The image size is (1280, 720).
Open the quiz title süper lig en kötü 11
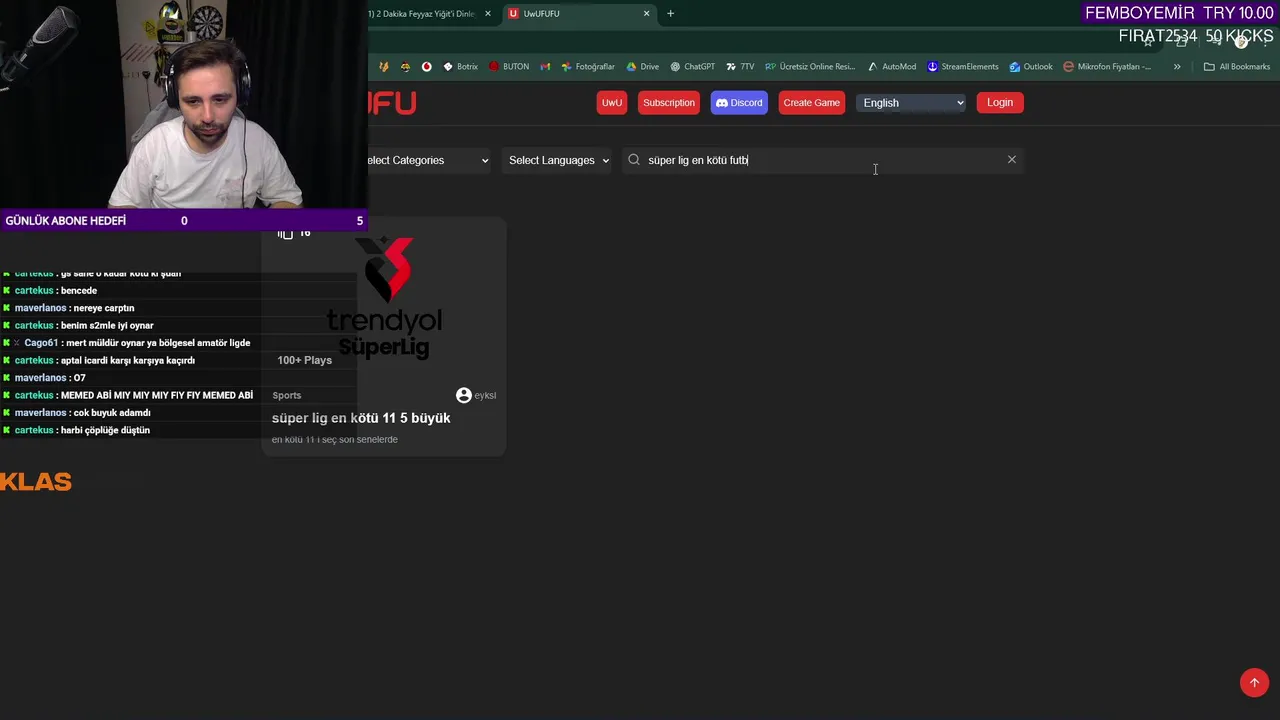tap(361, 418)
